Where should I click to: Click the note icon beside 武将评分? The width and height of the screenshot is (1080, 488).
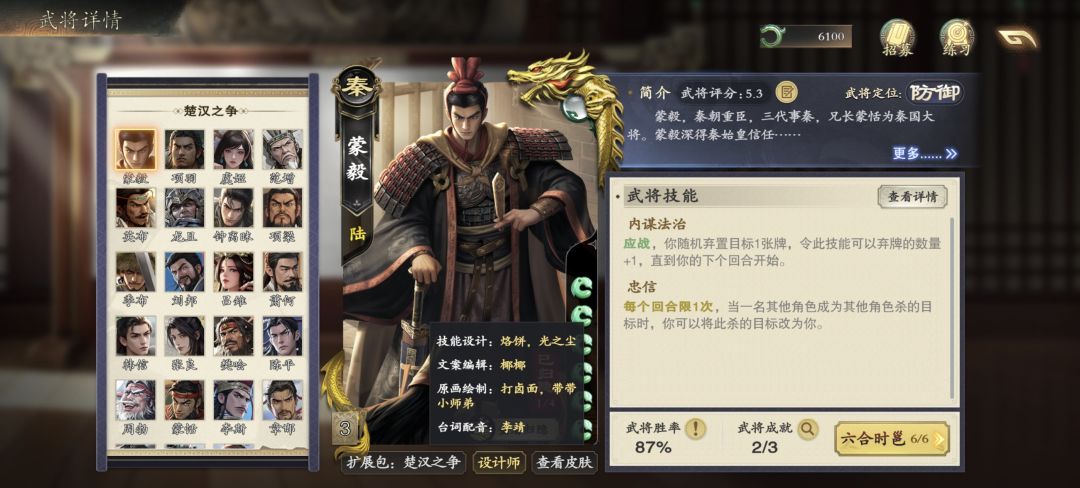pyautogui.click(x=786, y=92)
